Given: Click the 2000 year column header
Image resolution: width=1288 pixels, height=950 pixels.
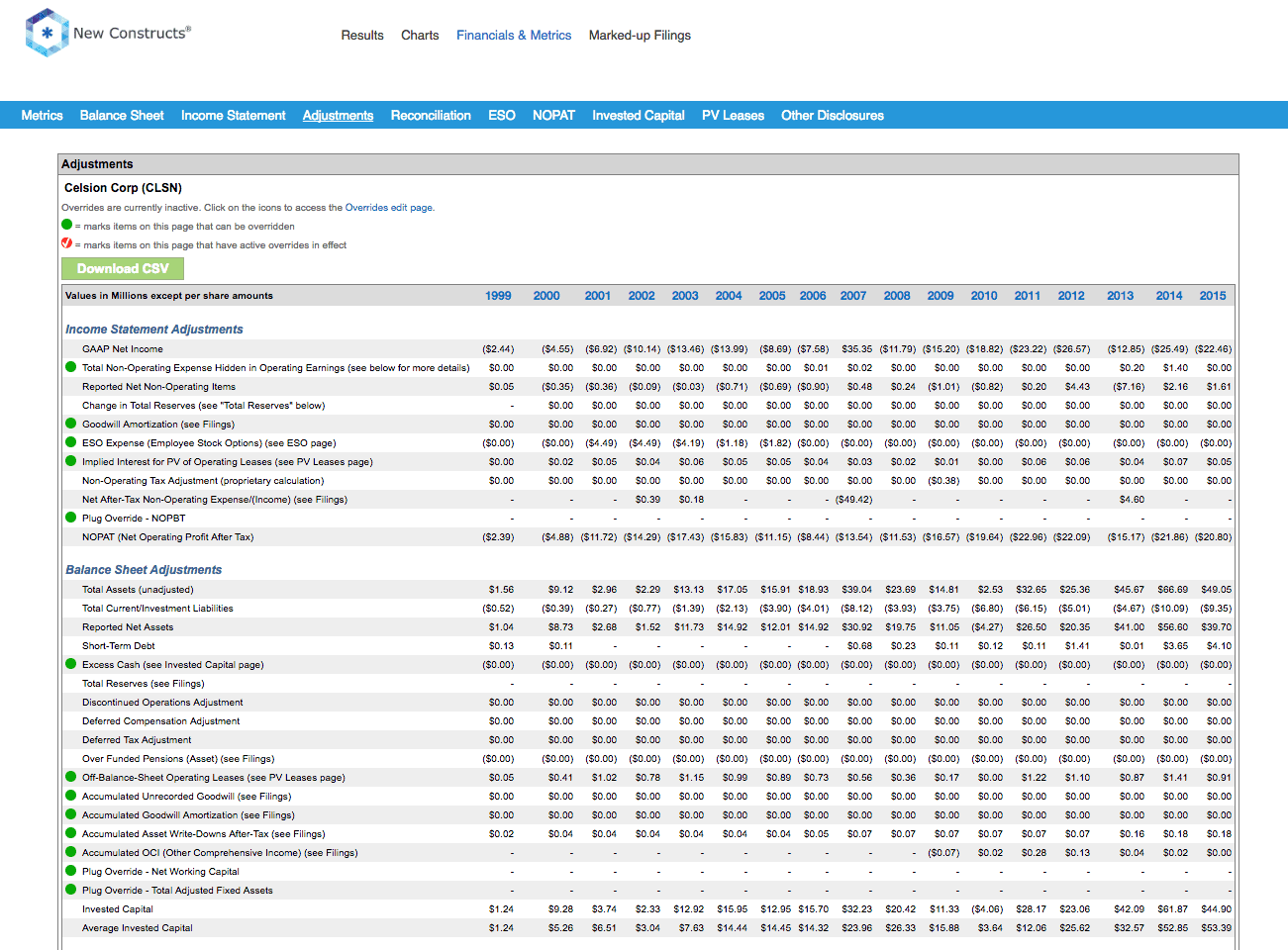Looking at the screenshot, I should [x=546, y=296].
